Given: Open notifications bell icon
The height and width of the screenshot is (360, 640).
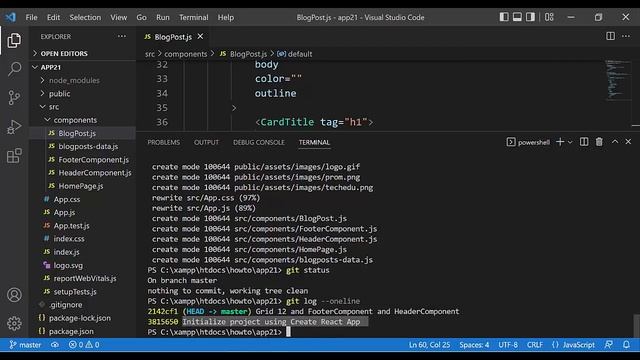Looking at the screenshot, I should pos(627,345).
